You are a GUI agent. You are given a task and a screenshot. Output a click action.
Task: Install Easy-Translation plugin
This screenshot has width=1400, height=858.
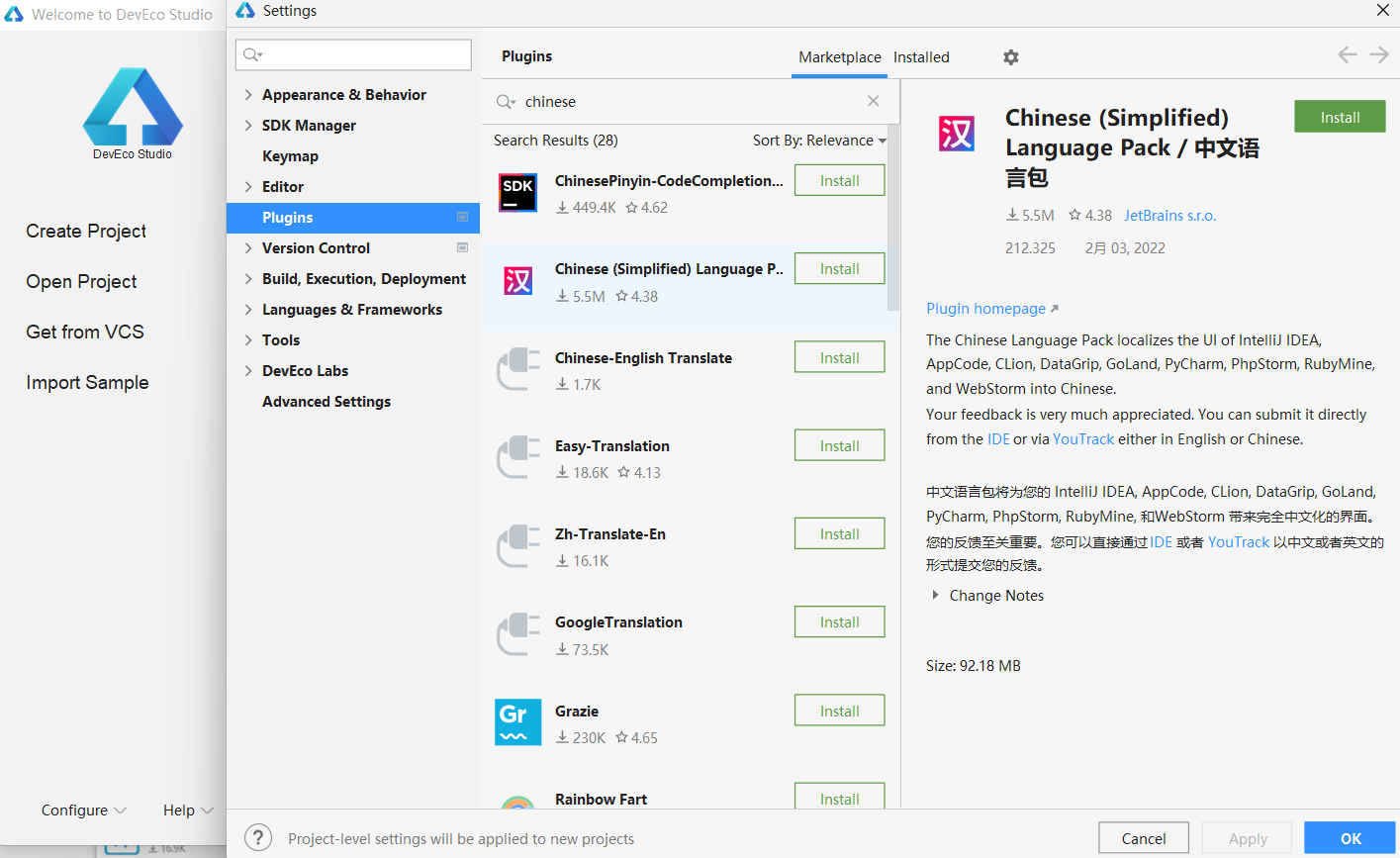tap(839, 446)
